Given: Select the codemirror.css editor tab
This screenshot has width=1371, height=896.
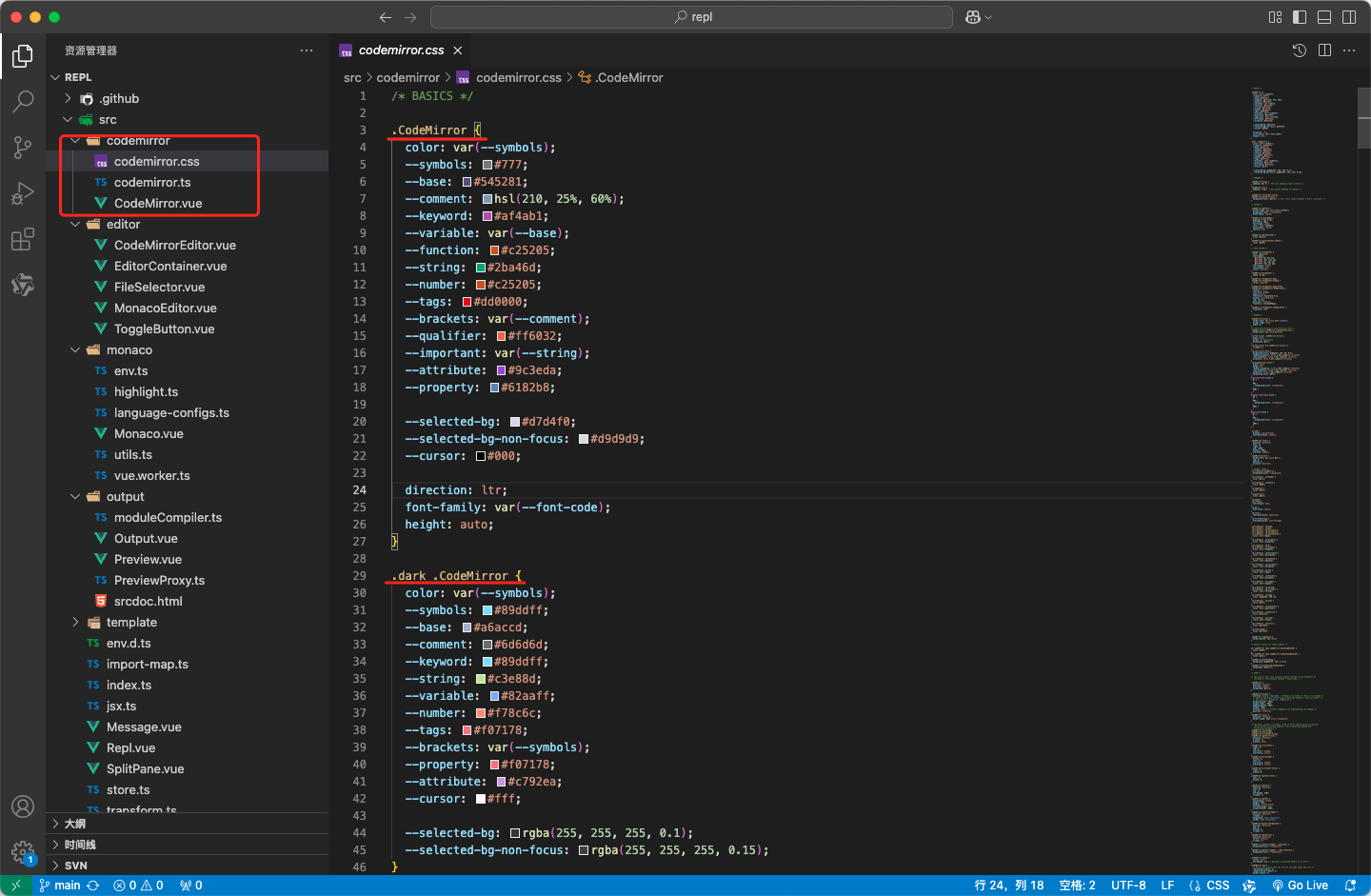Looking at the screenshot, I should click(400, 50).
